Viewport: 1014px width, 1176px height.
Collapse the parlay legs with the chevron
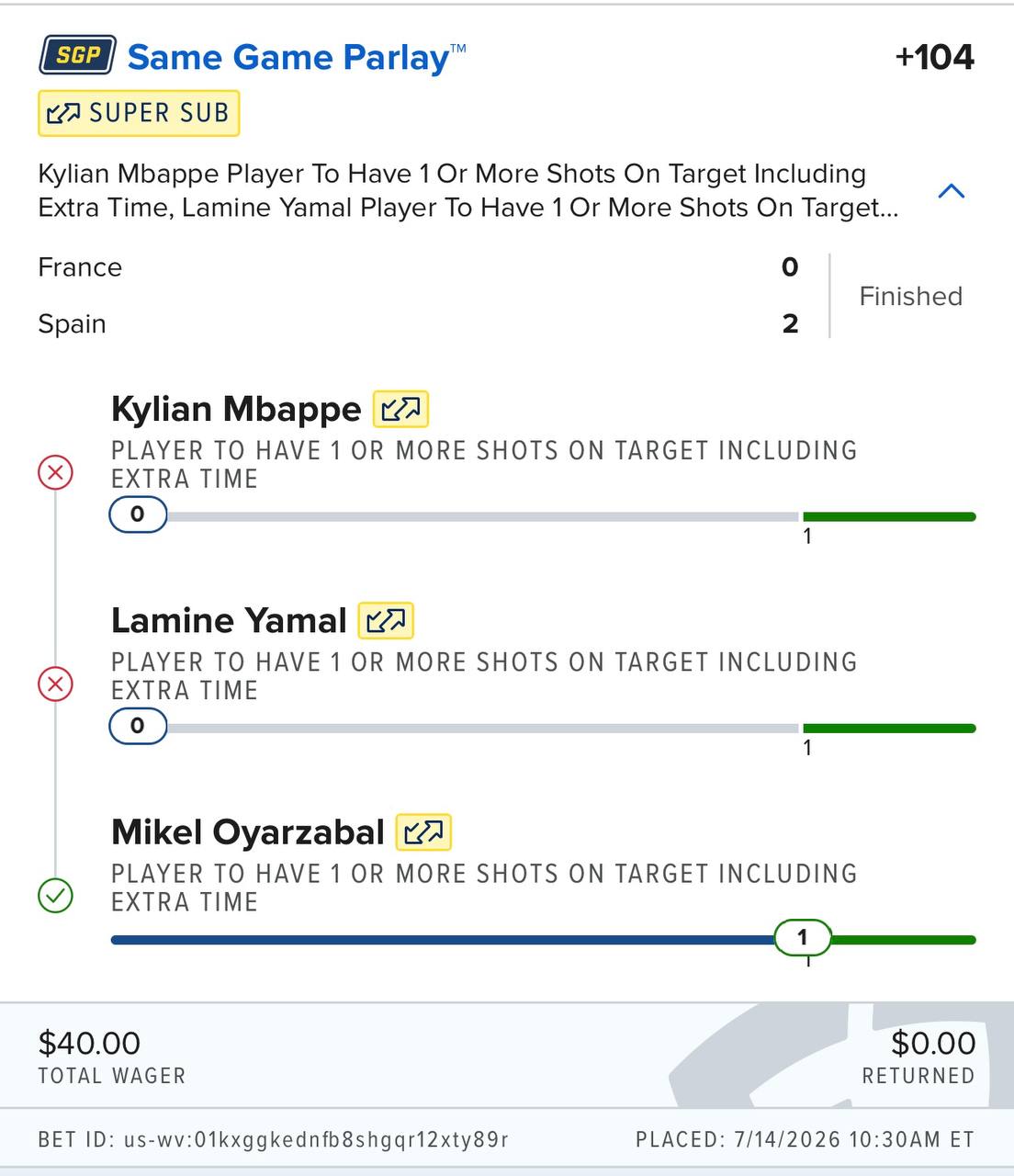pyautogui.click(x=952, y=191)
